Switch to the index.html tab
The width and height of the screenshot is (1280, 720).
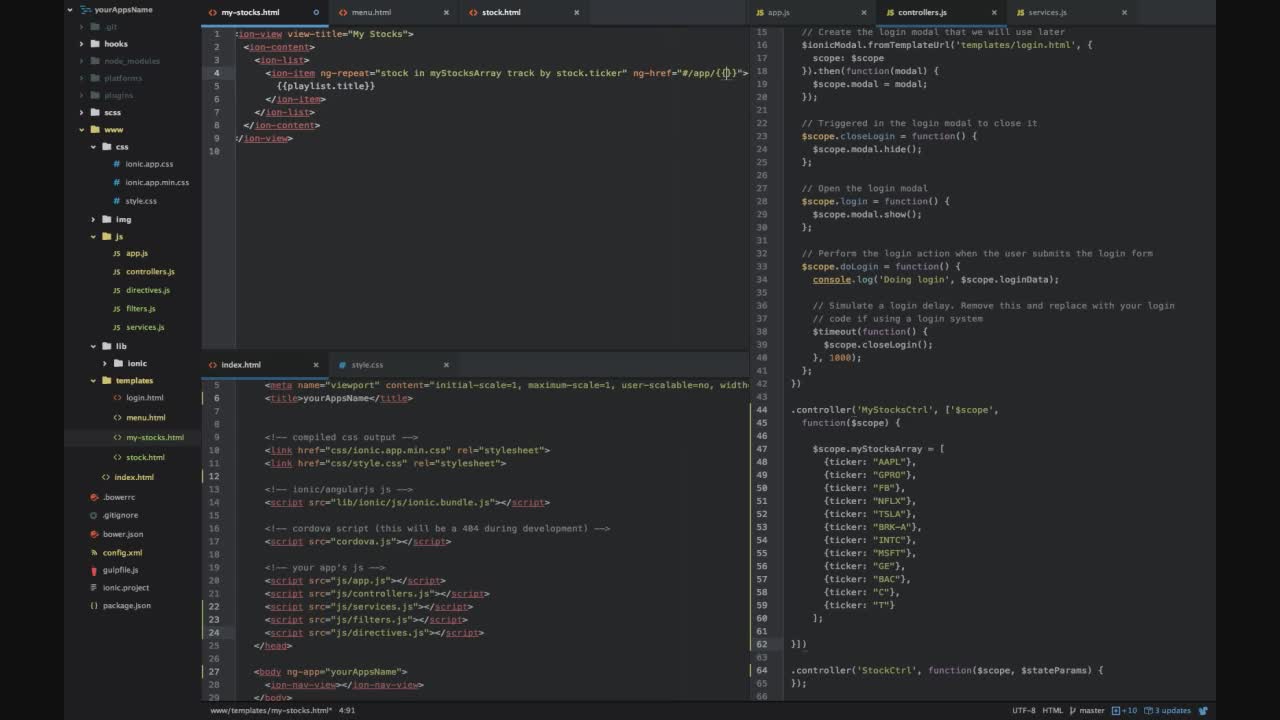[265, 365]
